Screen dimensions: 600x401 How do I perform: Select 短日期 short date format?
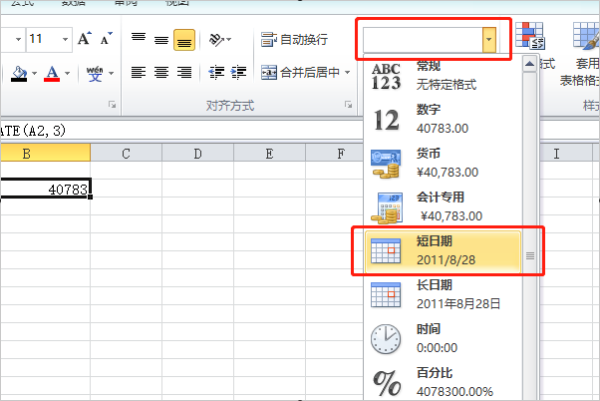click(443, 251)
